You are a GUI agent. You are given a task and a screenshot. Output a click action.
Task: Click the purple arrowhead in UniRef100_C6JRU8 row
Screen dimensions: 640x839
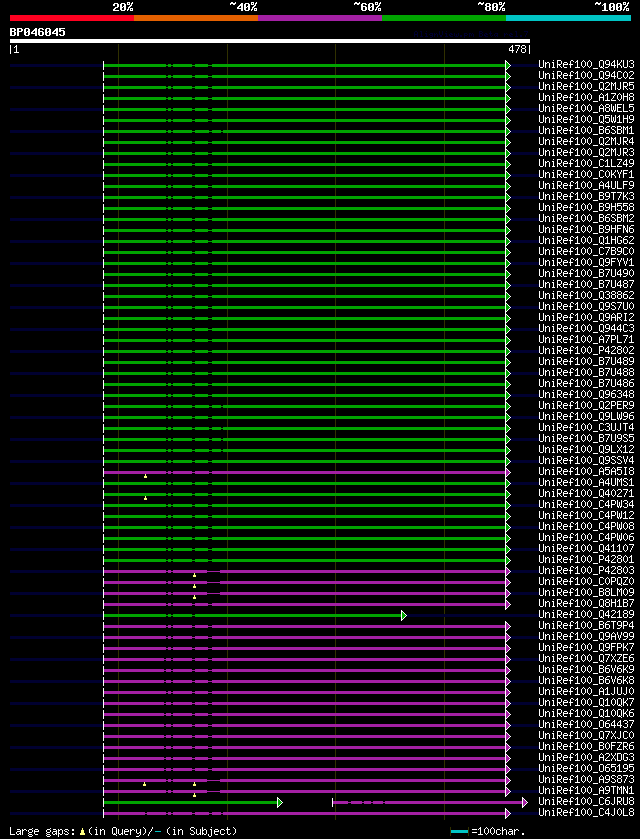525,802
